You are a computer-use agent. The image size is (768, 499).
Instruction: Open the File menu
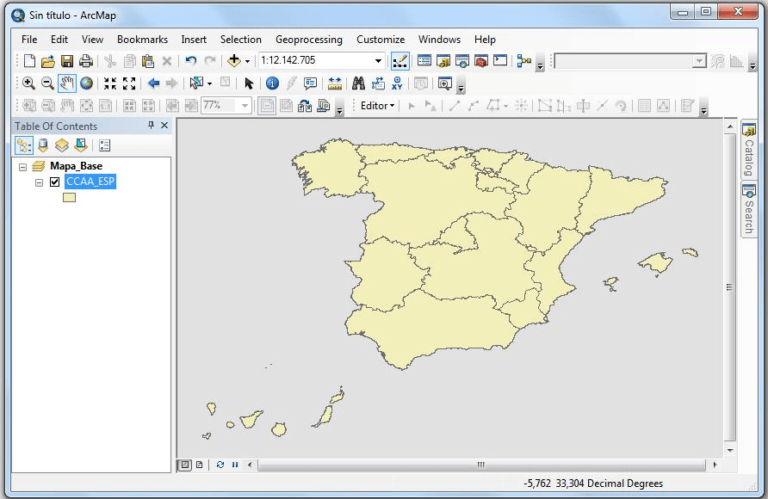tap(29, 39)
